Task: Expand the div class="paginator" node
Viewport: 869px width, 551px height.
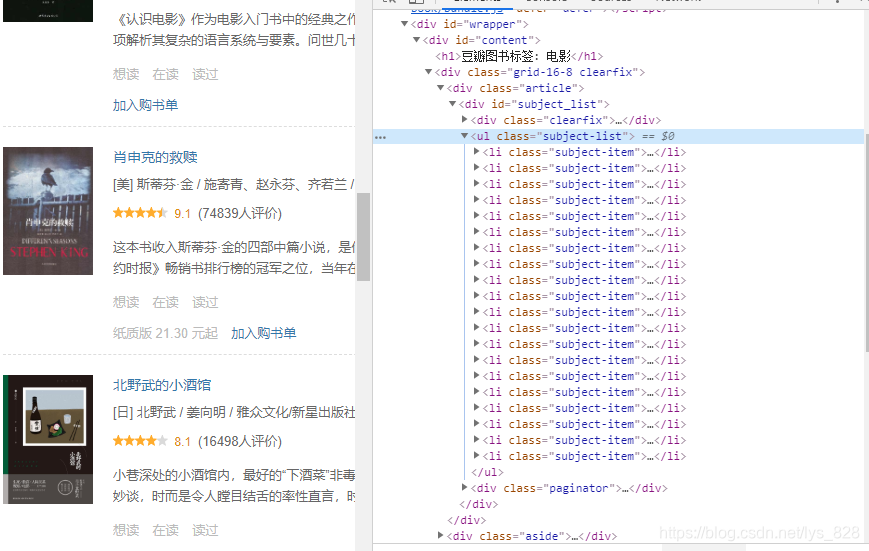Action: 464,488
